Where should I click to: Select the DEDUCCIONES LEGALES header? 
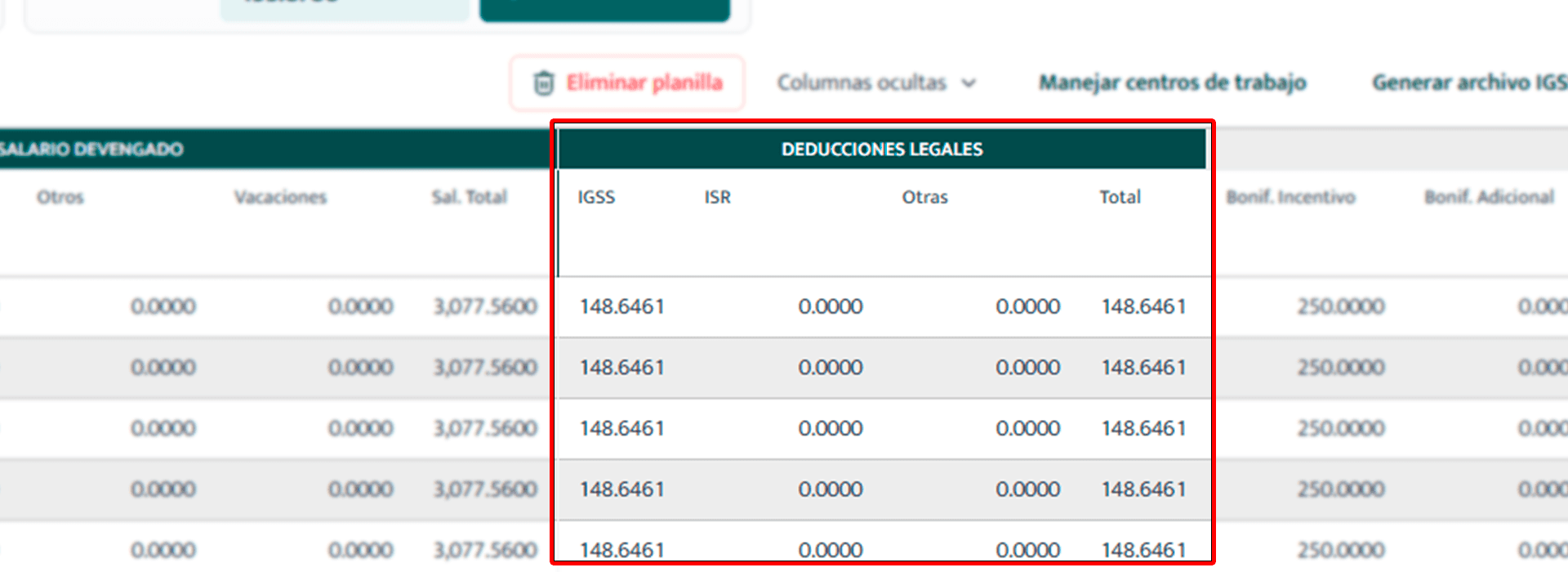882,149
